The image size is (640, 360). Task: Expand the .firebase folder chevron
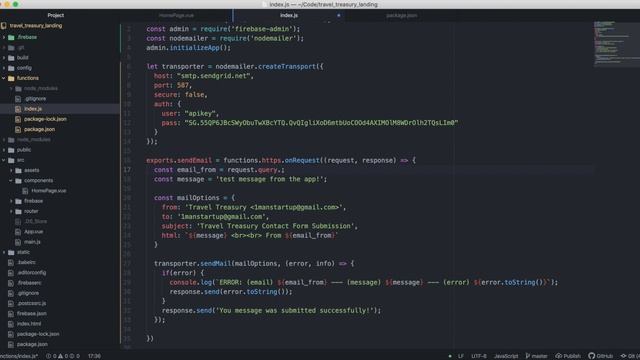coord(4,37)
